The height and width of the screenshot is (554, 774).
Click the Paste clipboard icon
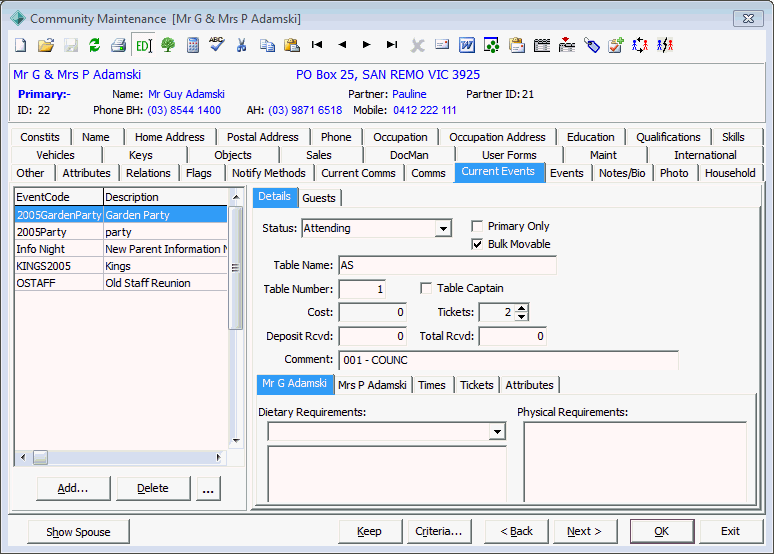(292, 45)
